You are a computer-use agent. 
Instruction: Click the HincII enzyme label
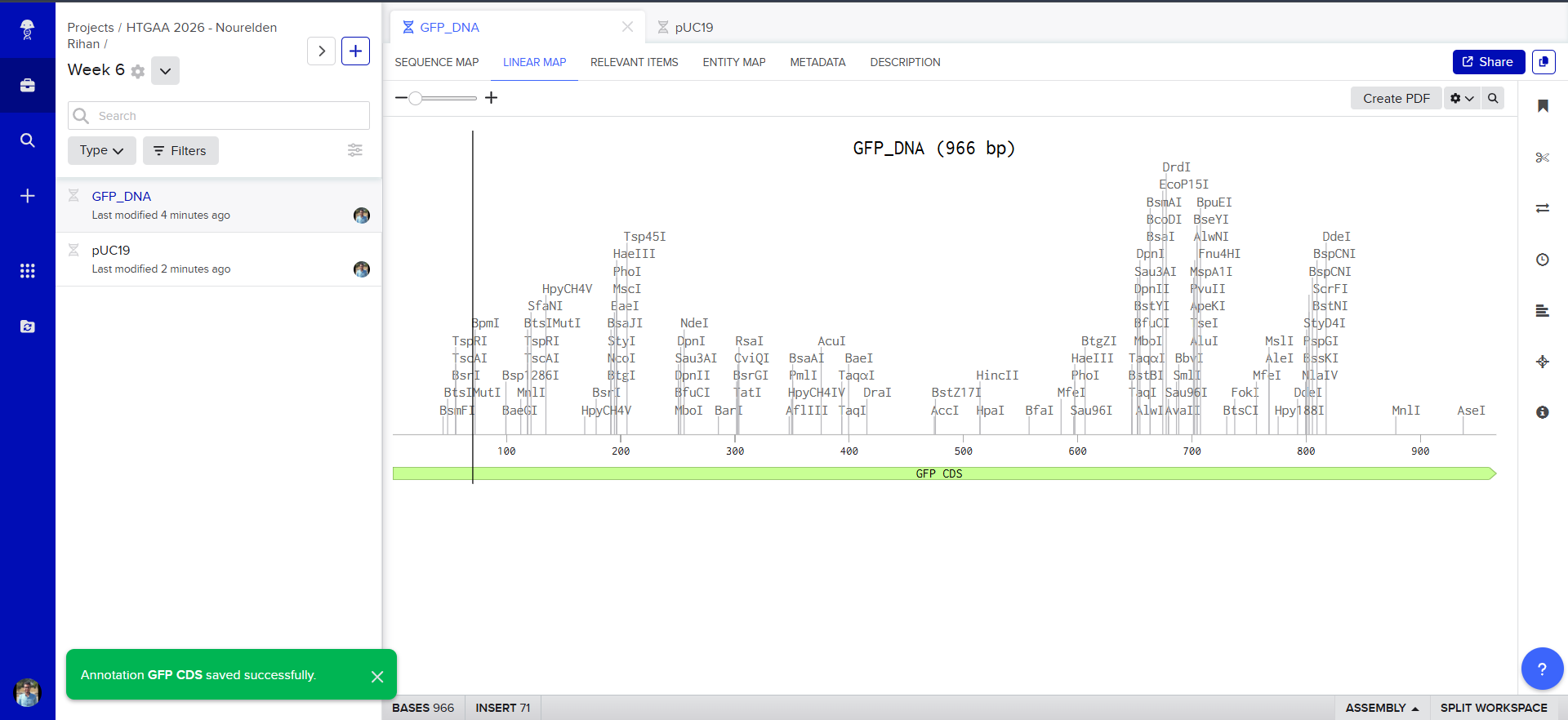[997, 376]
